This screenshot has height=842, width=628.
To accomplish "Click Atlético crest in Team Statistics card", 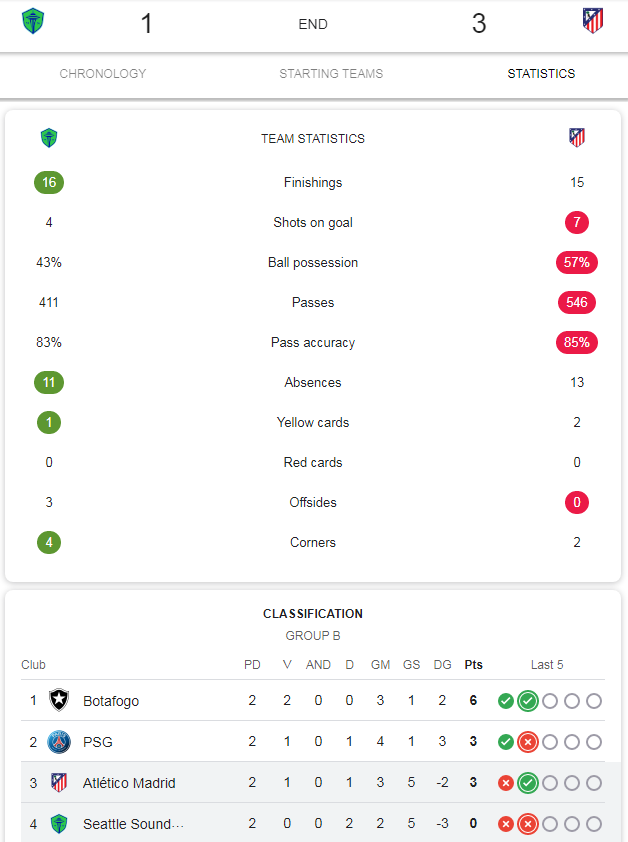I will (577, 138).
